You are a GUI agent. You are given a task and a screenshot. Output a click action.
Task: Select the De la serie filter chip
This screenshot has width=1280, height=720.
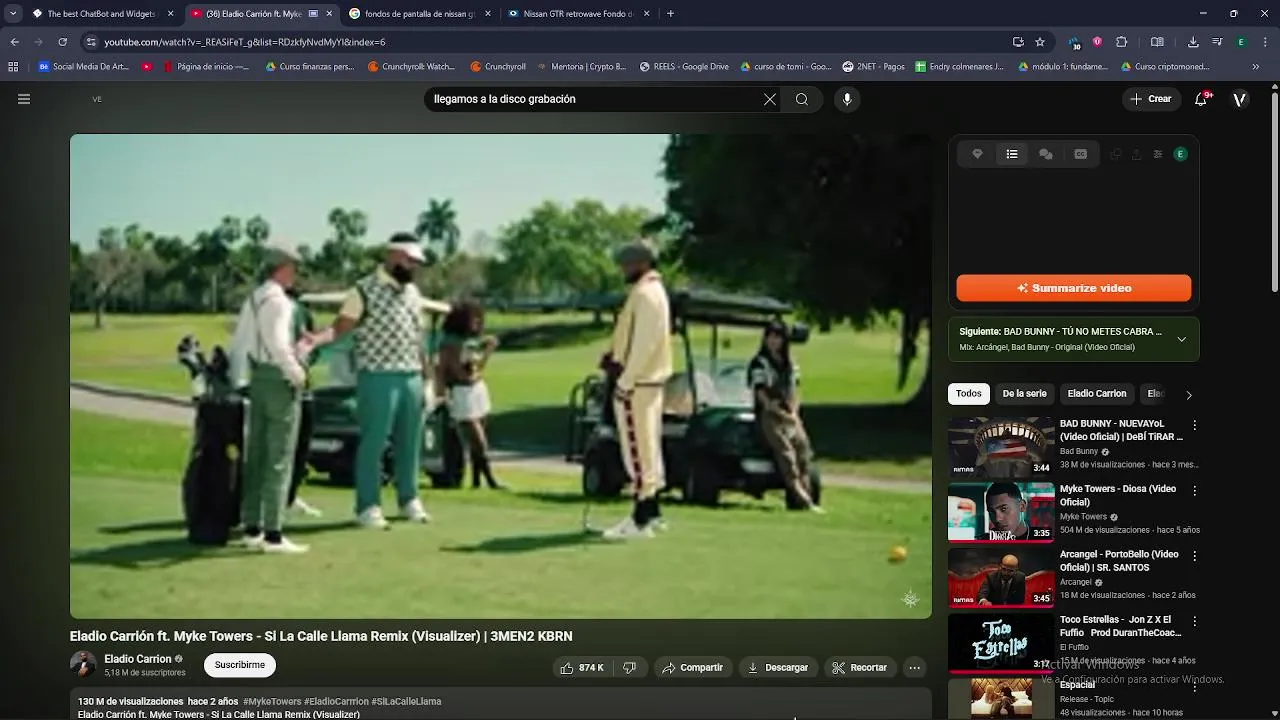coord(1024,394)
